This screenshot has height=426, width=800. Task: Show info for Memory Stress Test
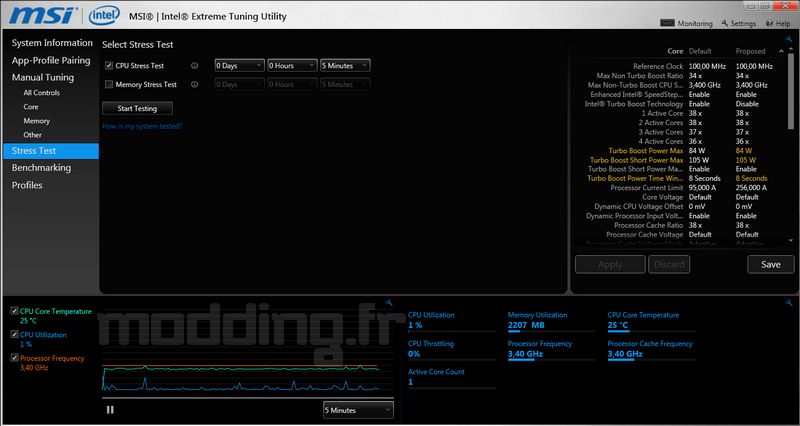[194, 85]
